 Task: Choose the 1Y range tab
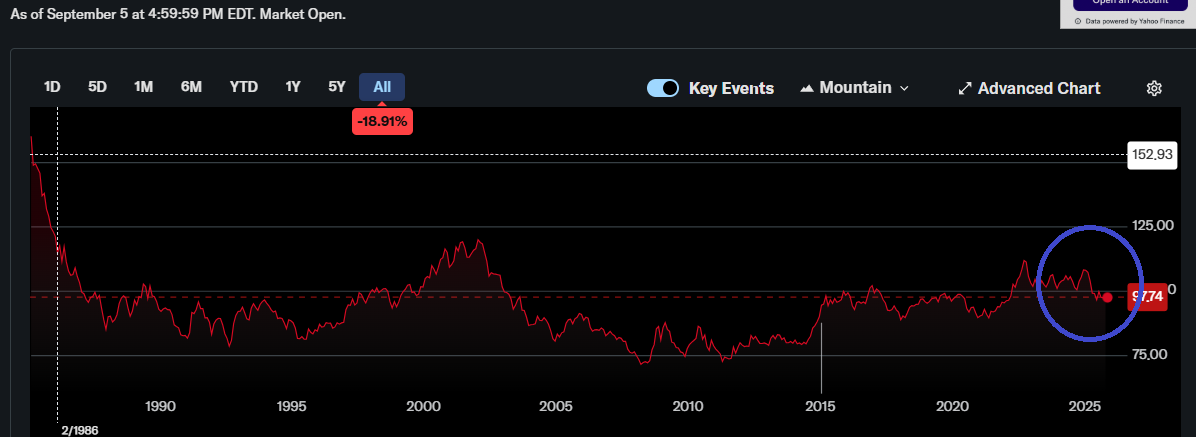(x=293, y=87)
